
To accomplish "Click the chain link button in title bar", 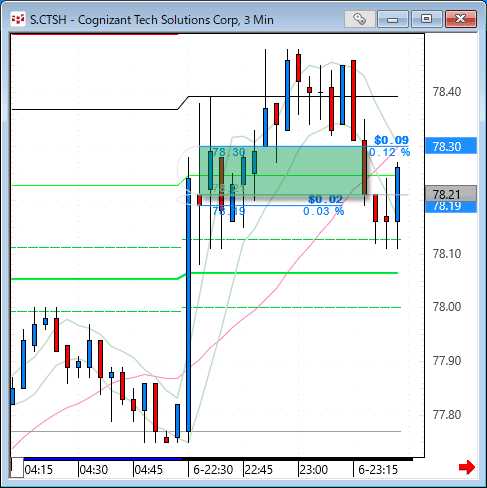I will tap(359, 19).
